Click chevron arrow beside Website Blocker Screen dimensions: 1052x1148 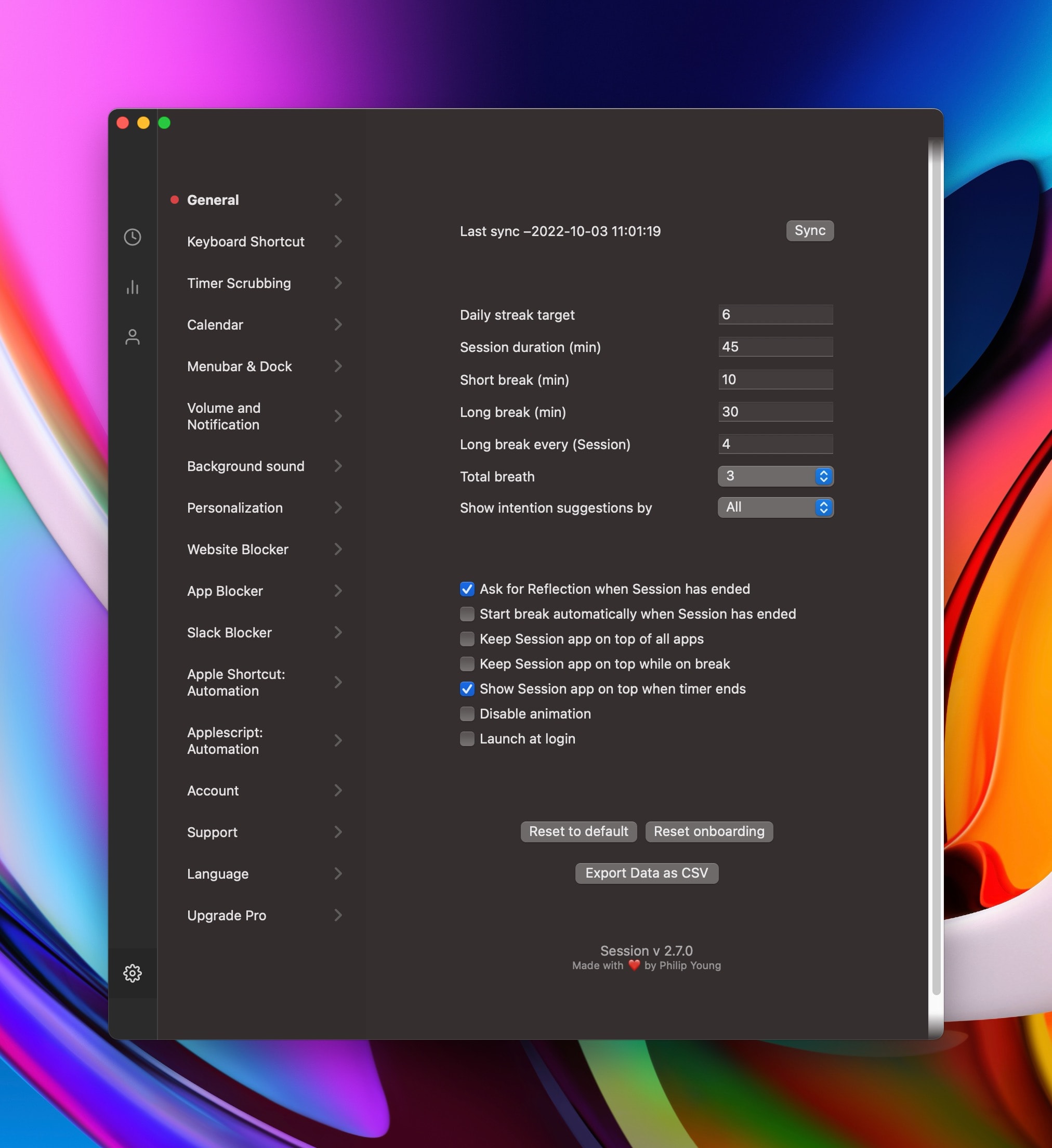[x=337, y=549]
